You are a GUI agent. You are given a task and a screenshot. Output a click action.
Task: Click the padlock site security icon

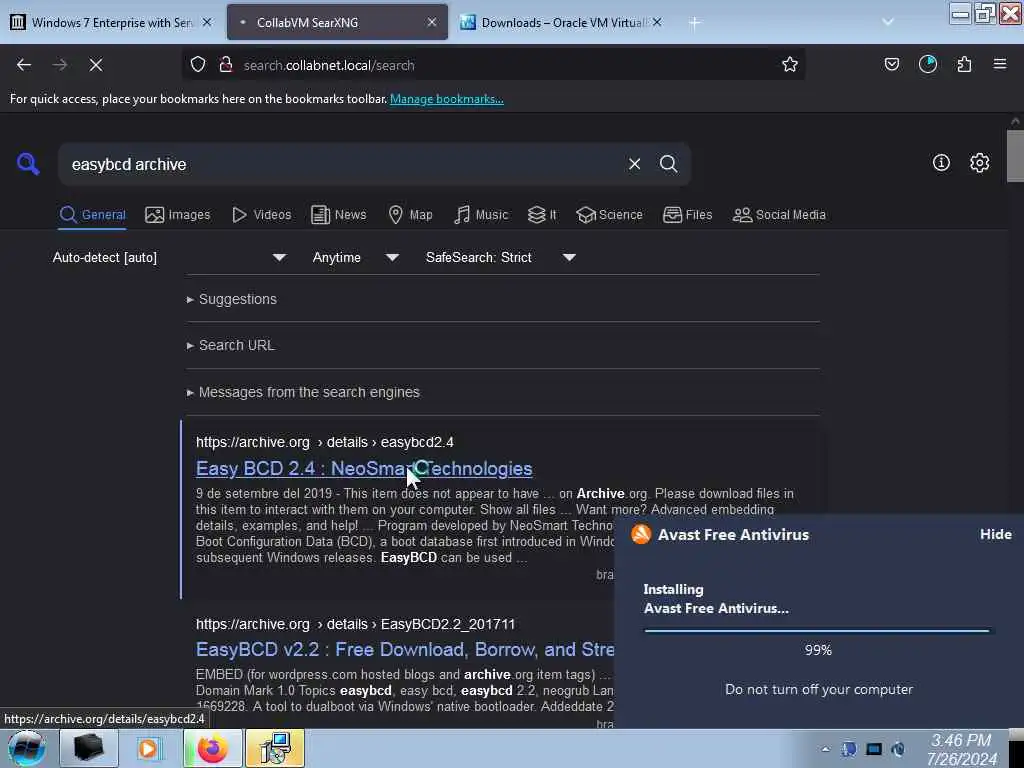(226, 65)
